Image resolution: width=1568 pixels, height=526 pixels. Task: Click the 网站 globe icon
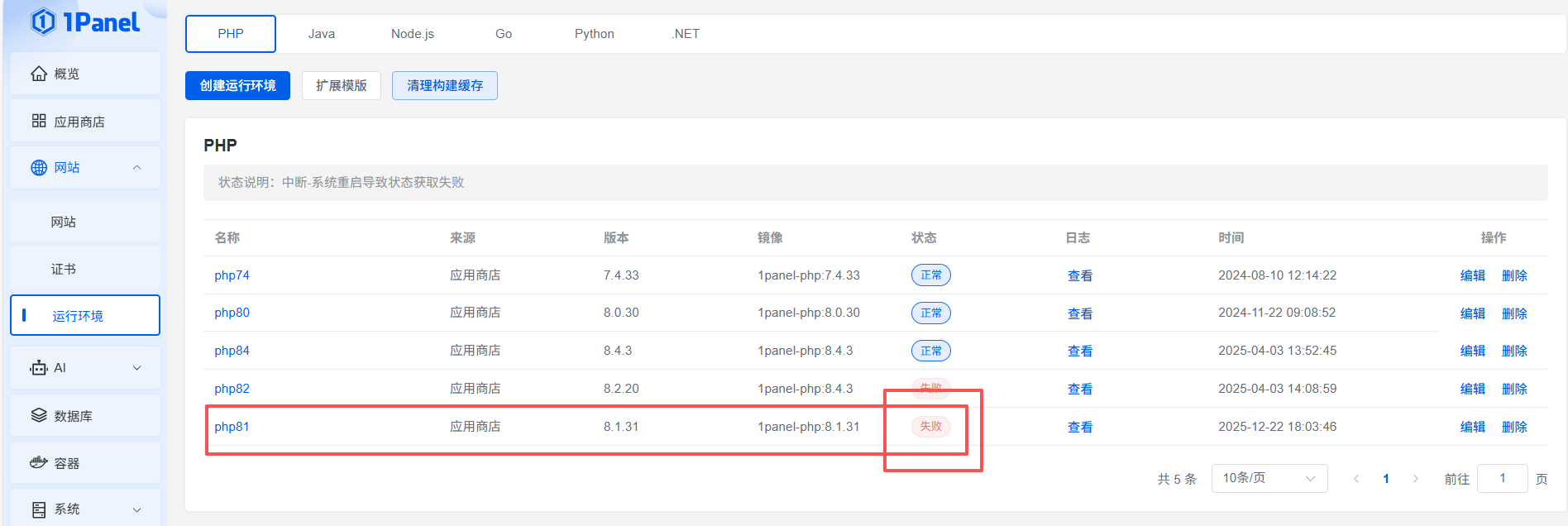point(39,168)
